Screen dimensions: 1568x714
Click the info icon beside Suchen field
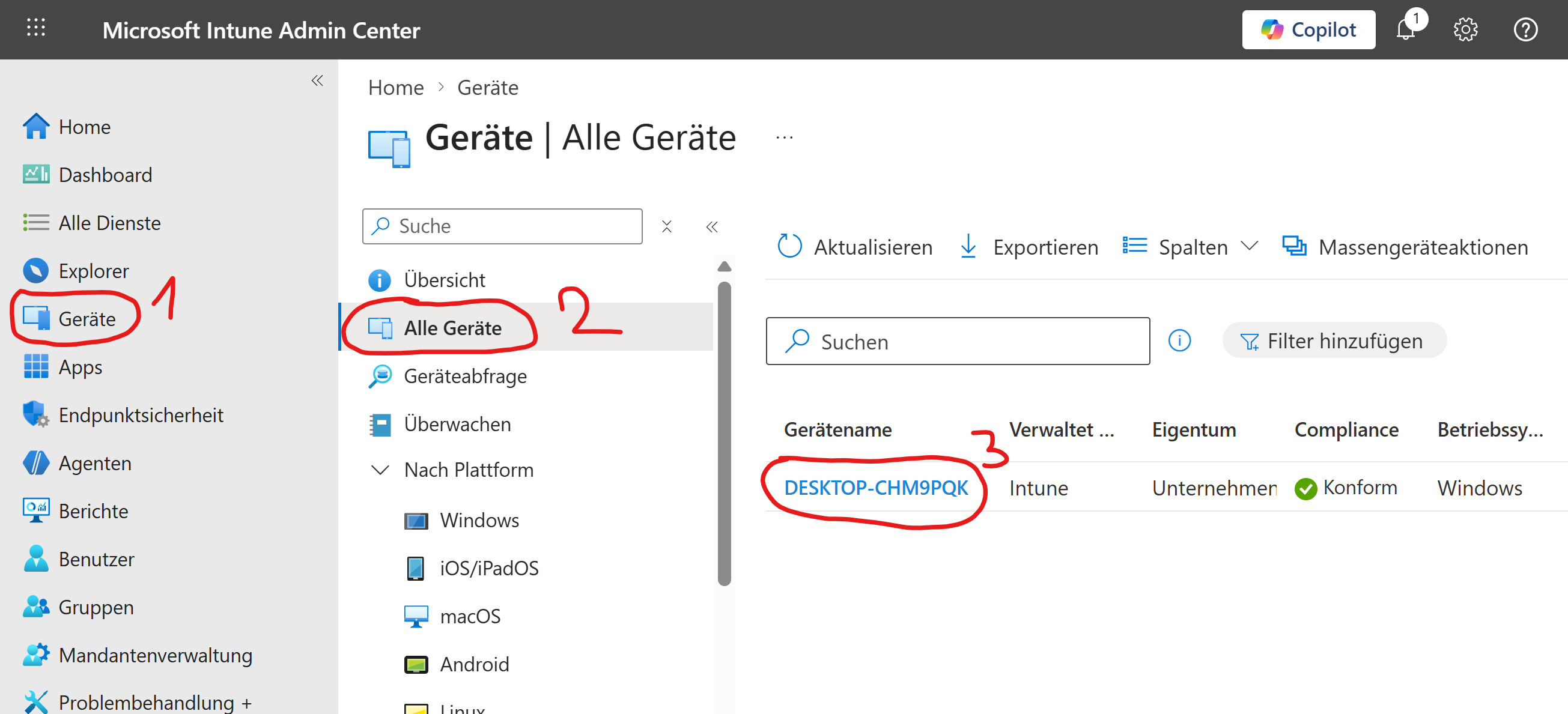click(1179, 340)
